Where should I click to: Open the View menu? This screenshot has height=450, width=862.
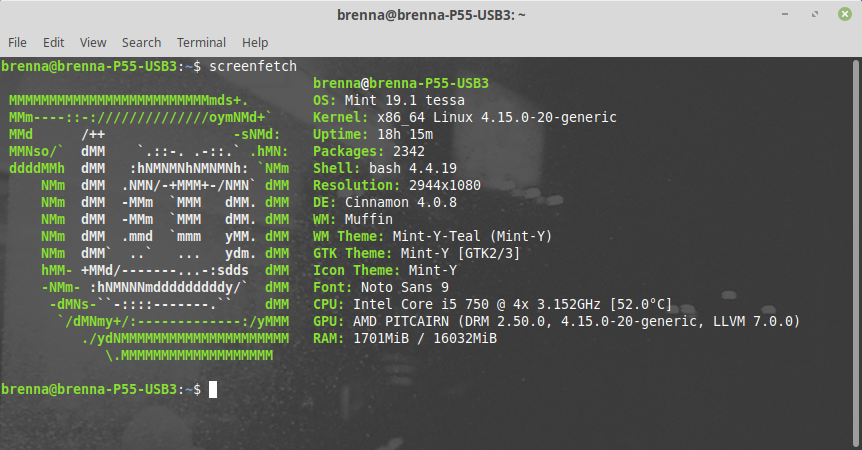93,43
